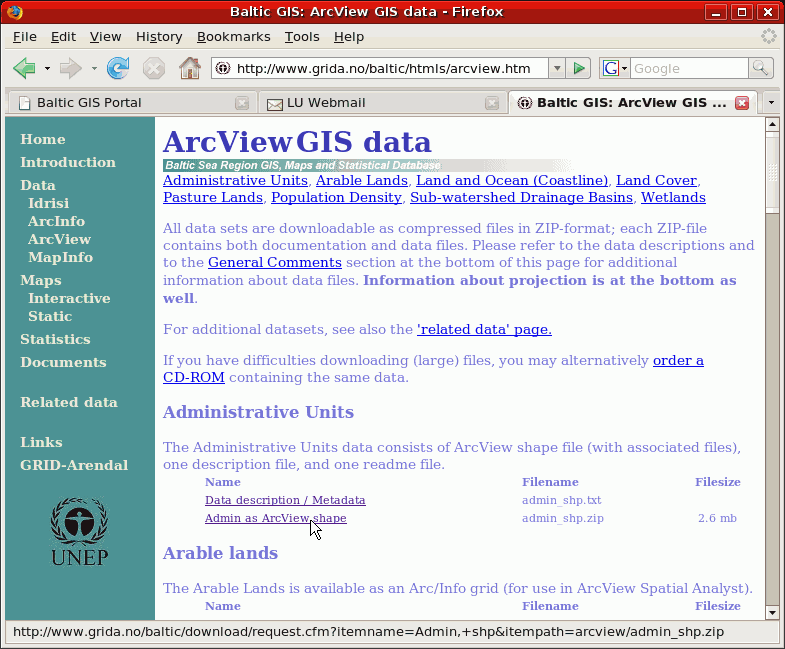
Task: Open the History menu
Action: 159,37
